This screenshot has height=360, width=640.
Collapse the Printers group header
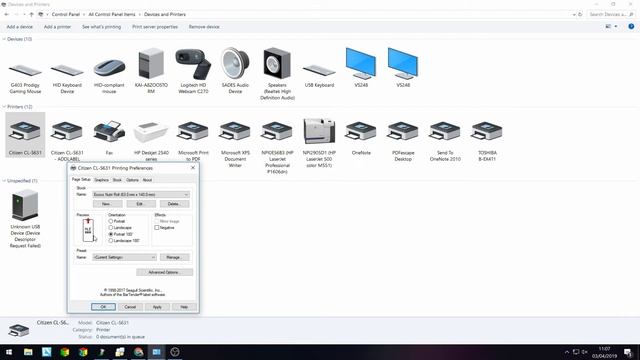(4, 107)
